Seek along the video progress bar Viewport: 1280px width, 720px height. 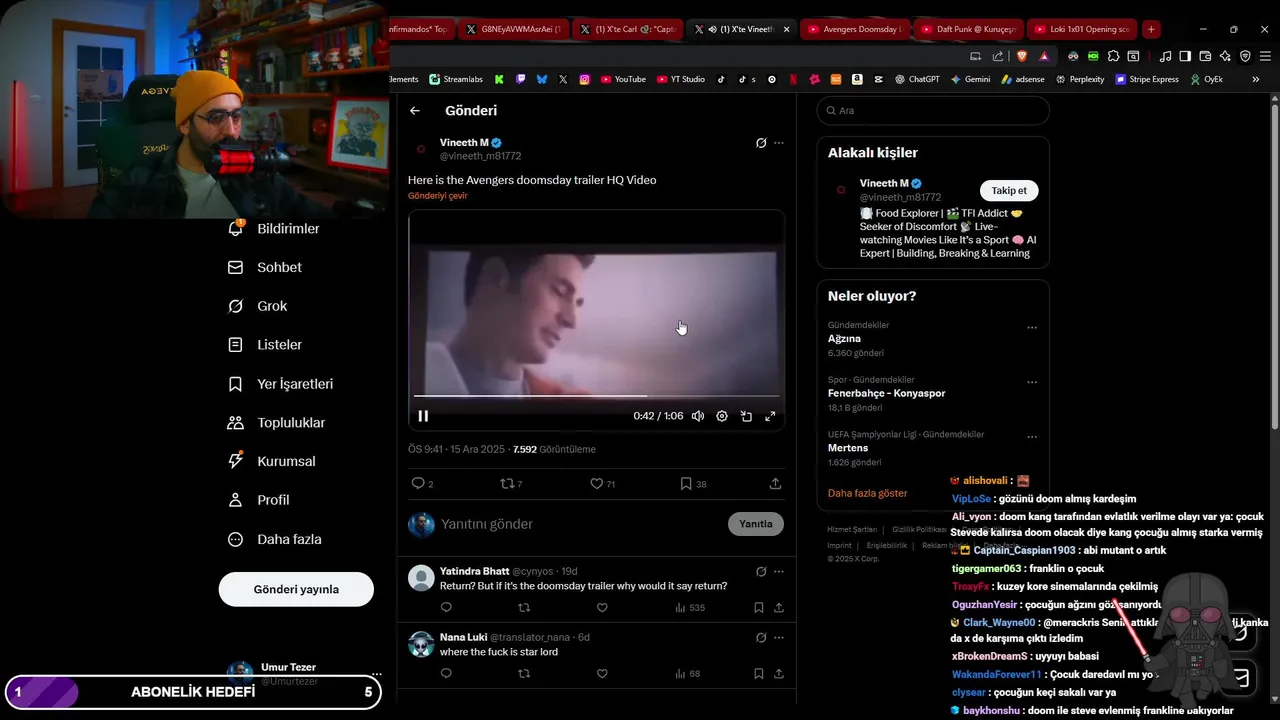coord(596,396)
